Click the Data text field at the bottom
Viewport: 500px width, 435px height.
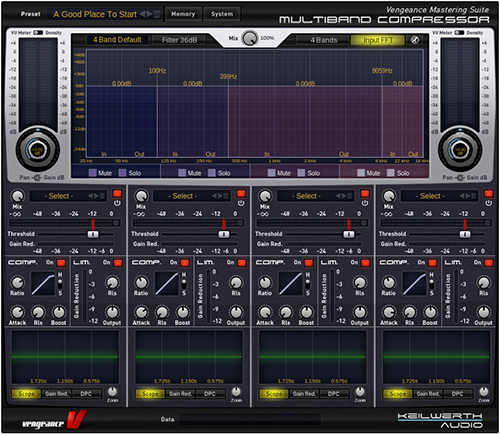click(x=250, y=419)
